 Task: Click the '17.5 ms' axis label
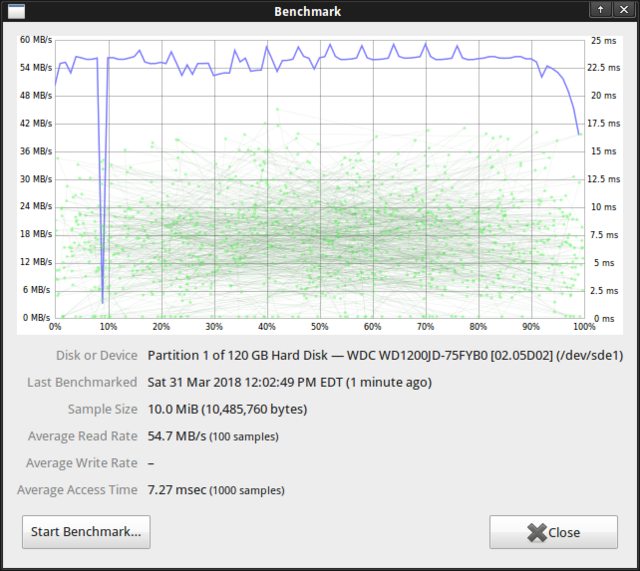(x=604, y=123)
